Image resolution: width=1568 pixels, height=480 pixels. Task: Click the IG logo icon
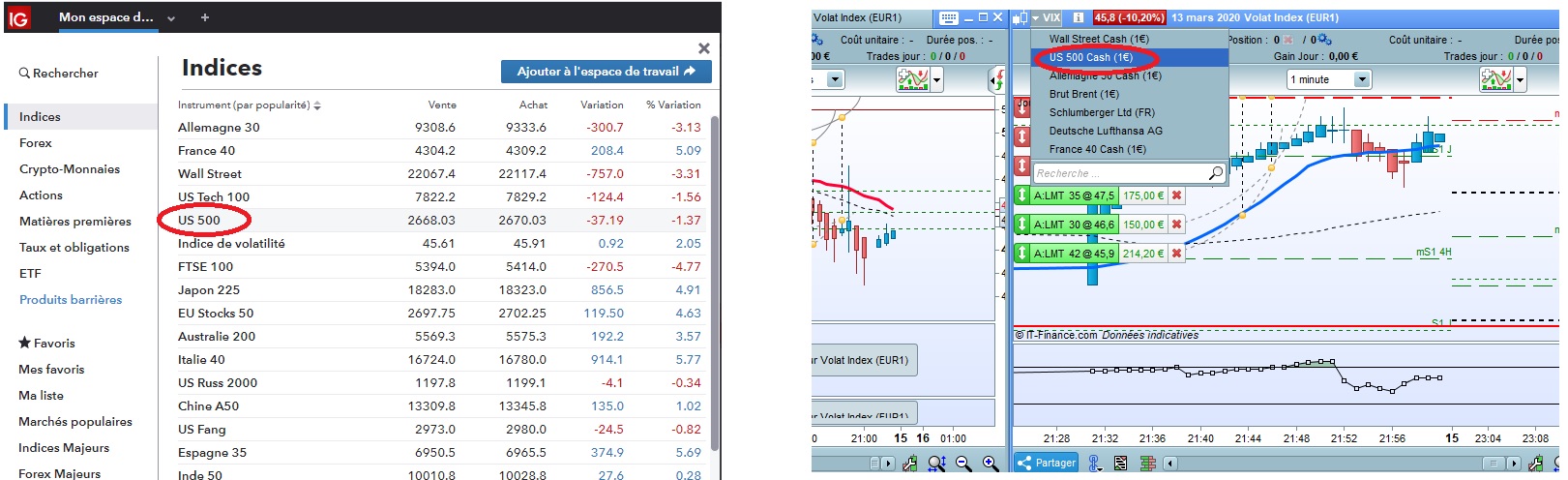click(x=18, y=17)
